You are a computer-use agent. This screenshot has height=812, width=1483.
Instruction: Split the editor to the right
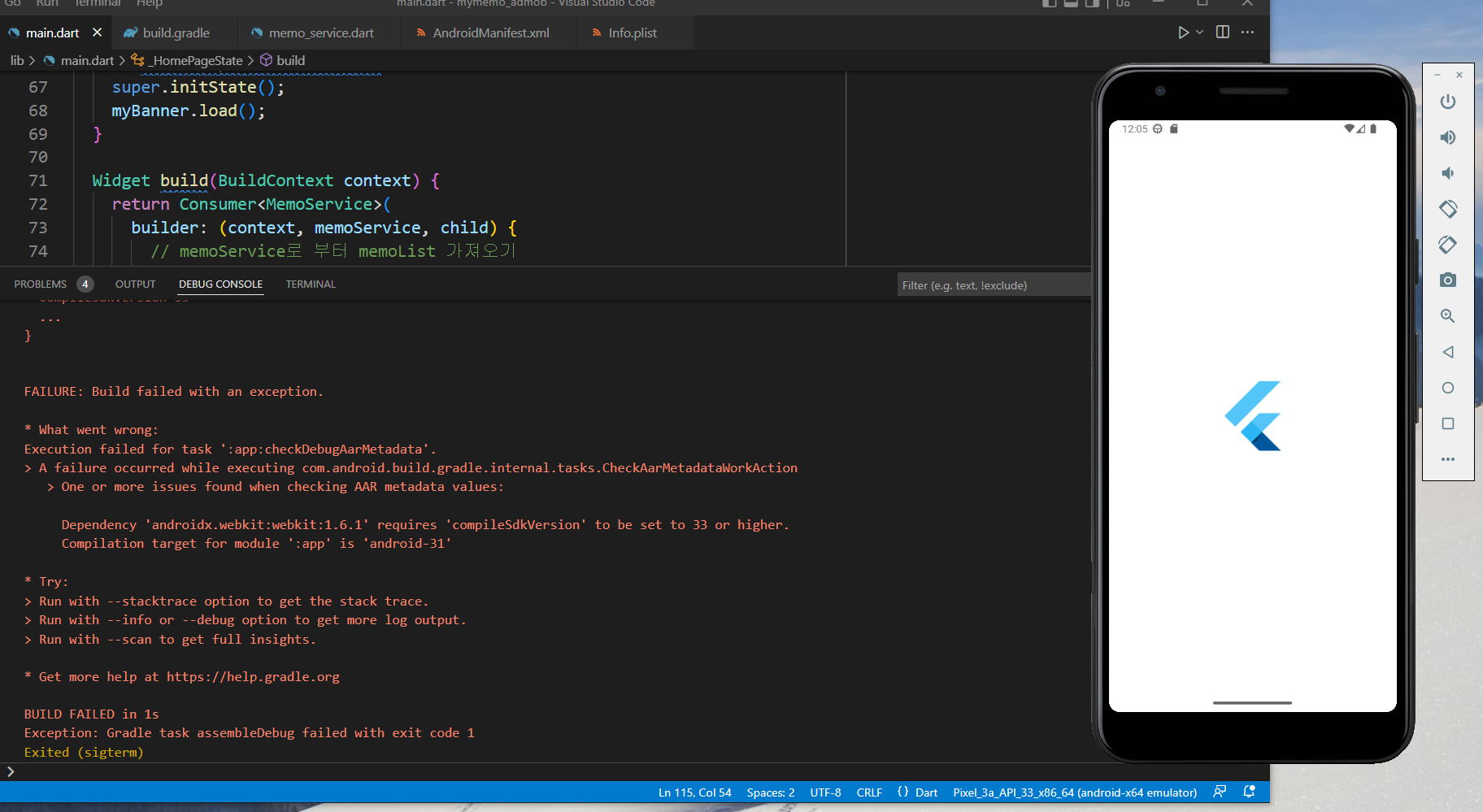1222,33
